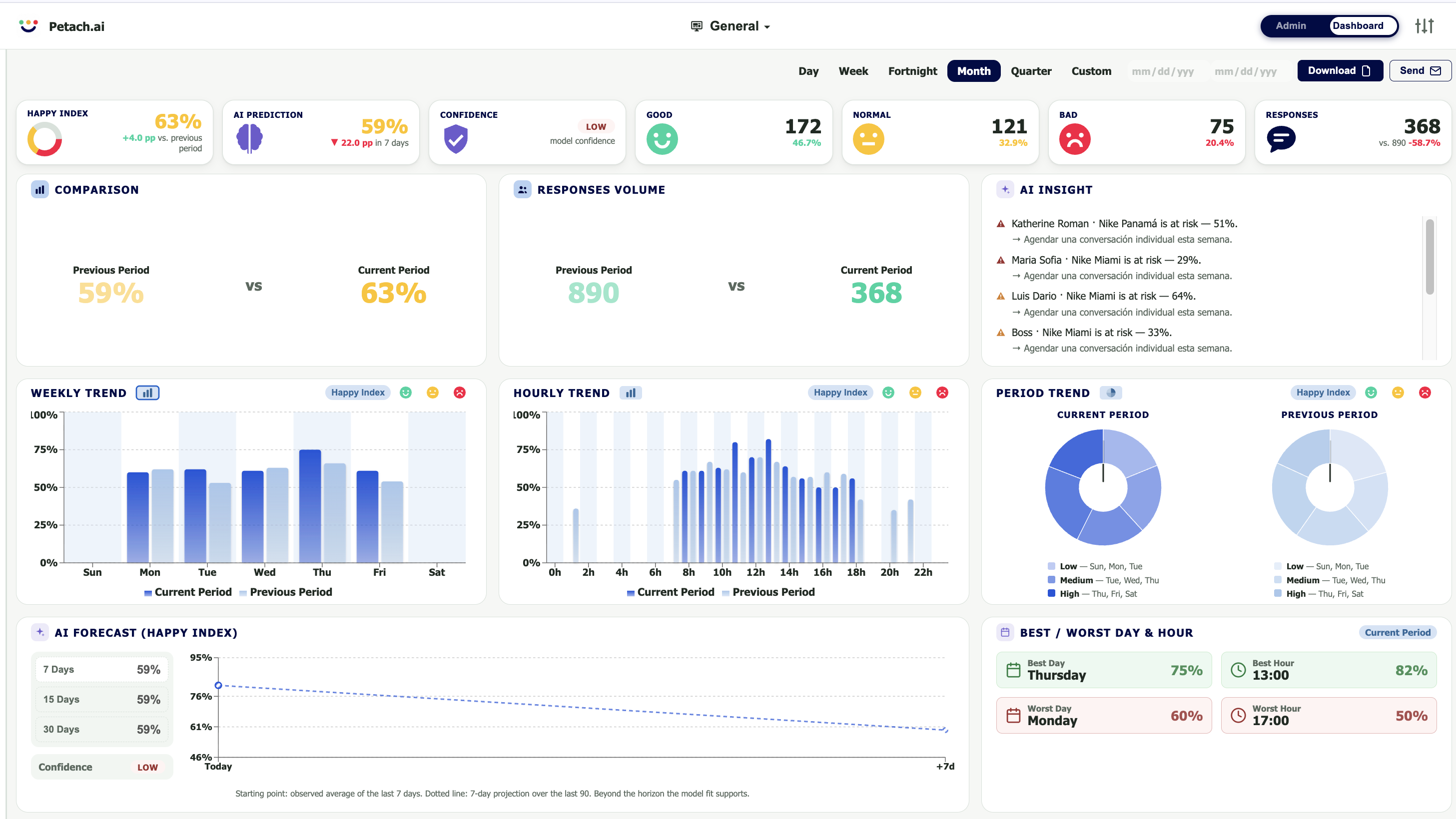This screenshot has width=1456, height=819.
Task: Select green smiley filter in Period Trend
Action: click(1371, 393)
